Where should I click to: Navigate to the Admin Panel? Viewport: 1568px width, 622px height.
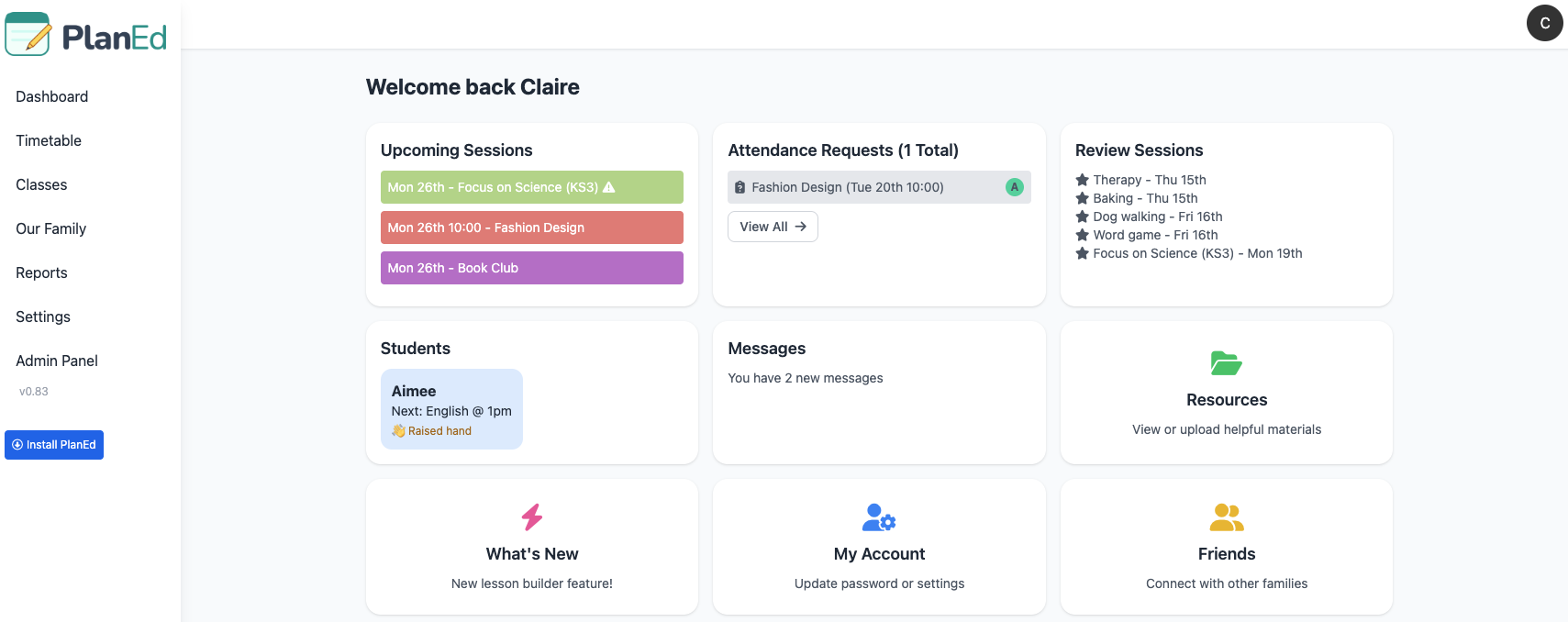point(56,361)
